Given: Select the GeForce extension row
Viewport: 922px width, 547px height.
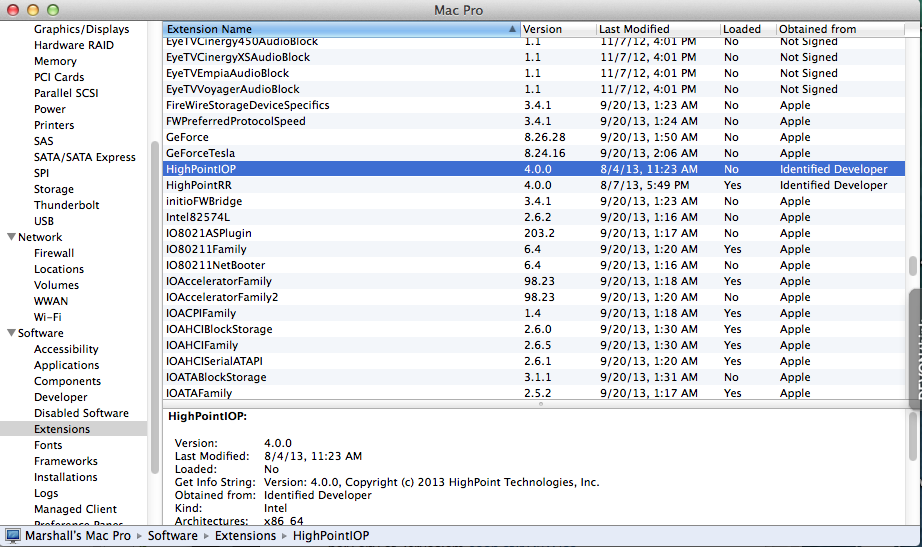Looking at the screenshot, I should 534,137.
